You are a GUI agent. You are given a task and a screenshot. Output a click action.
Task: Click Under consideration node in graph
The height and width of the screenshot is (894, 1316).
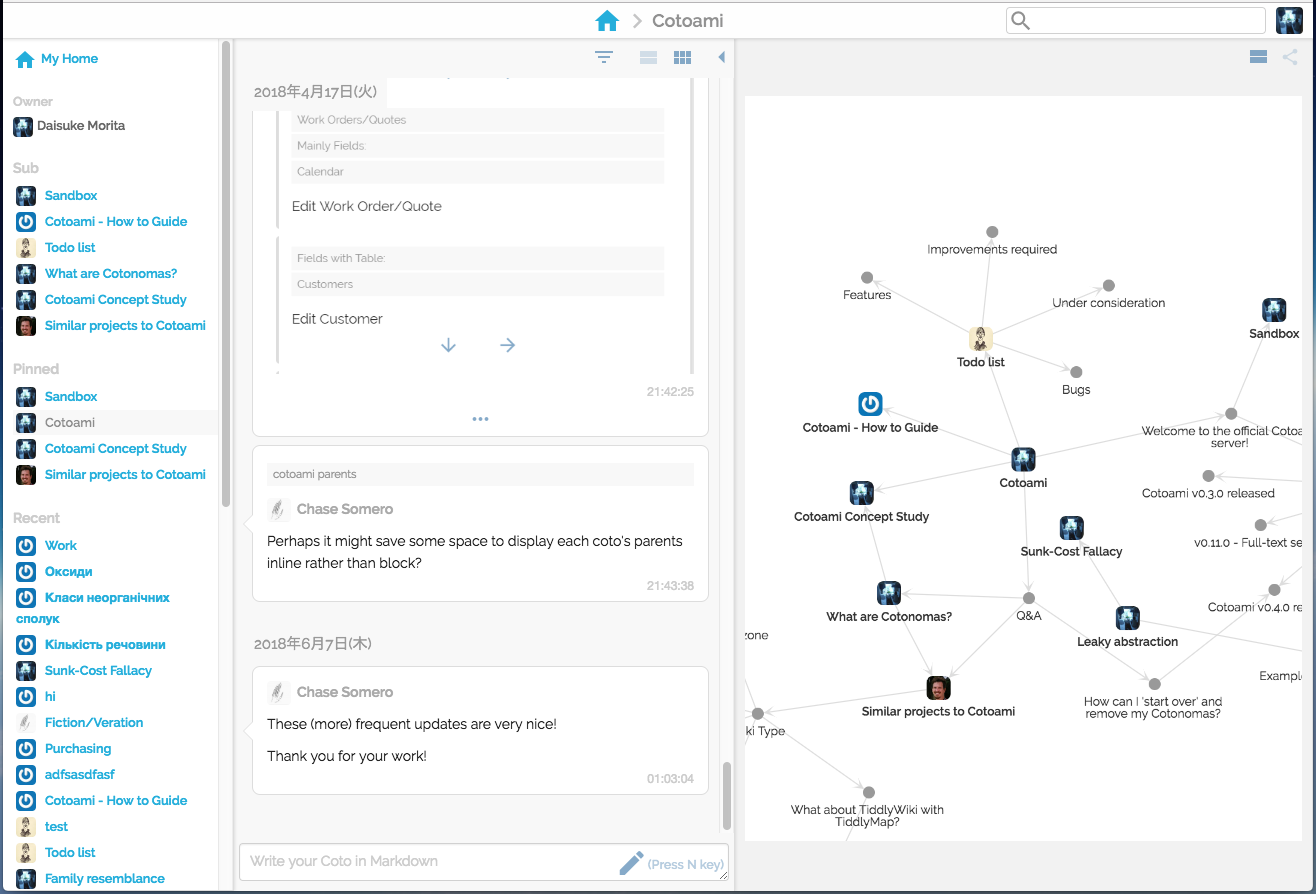click(x=1108, y=285)
